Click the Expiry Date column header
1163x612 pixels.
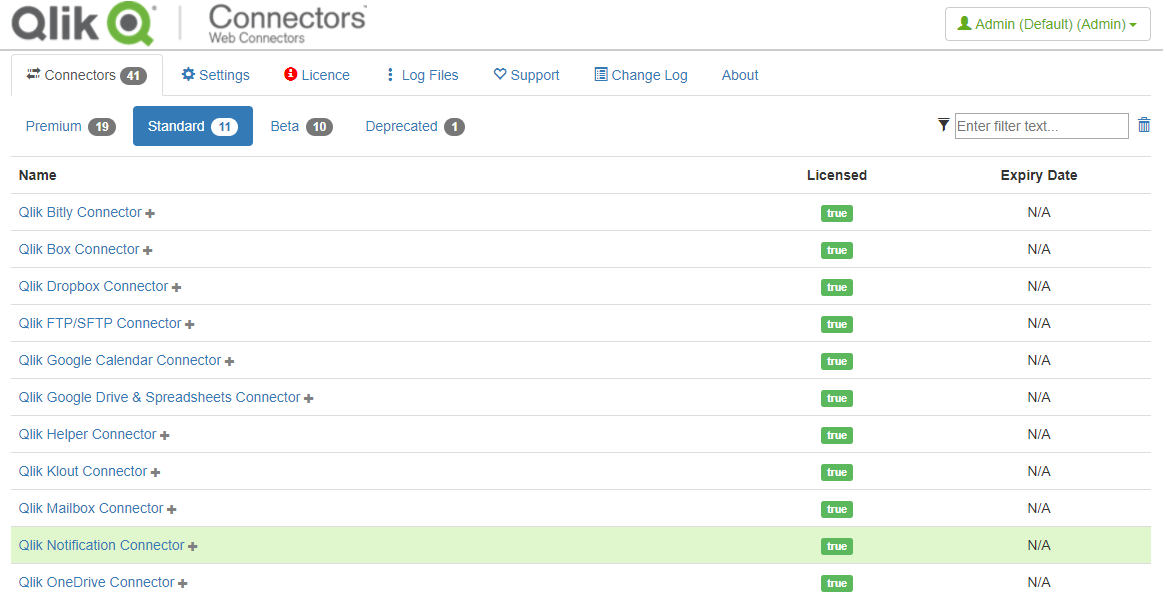(1038, 175)
